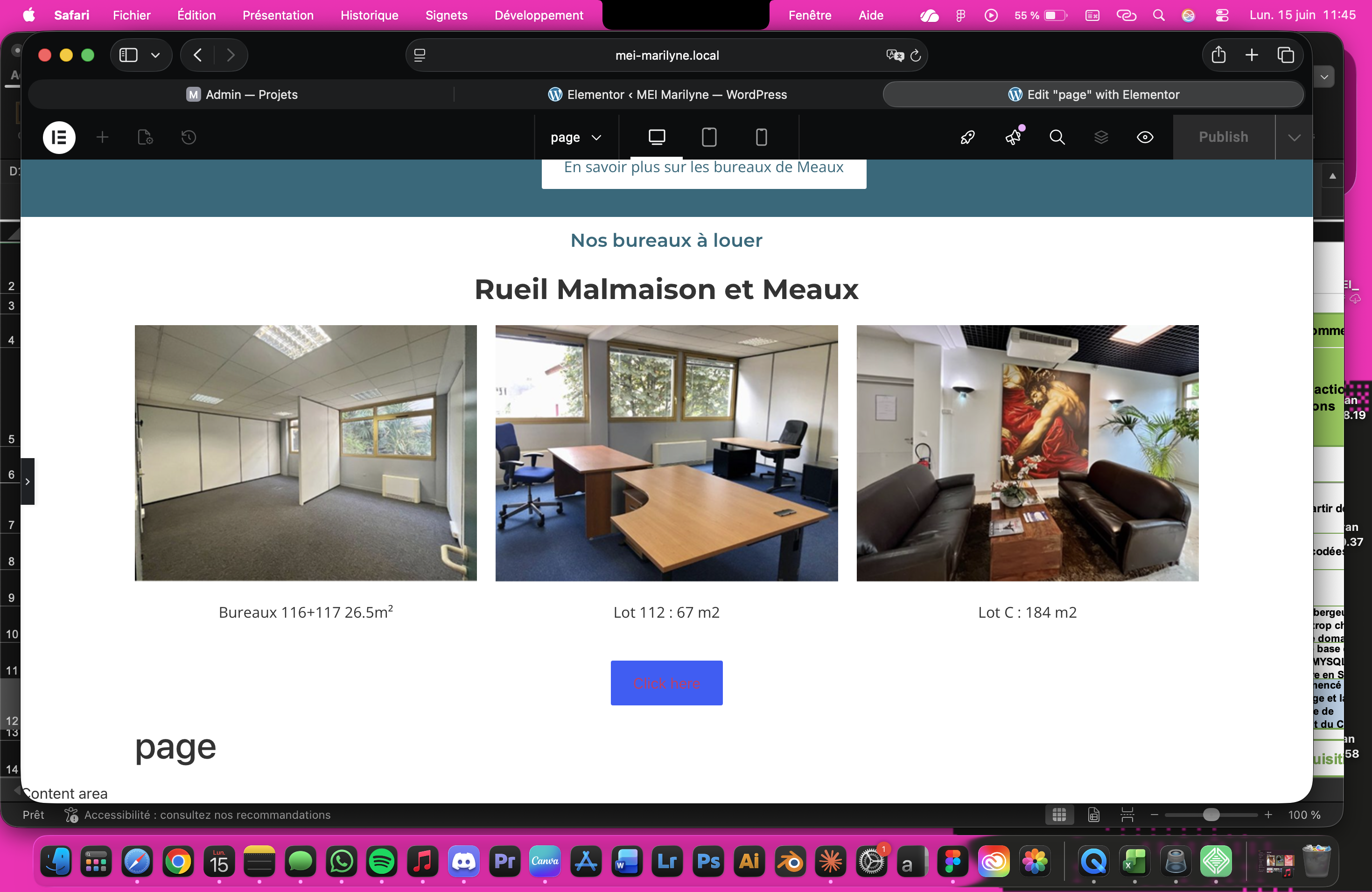Expand the Elementor side panel arrow

click(28, 481)
